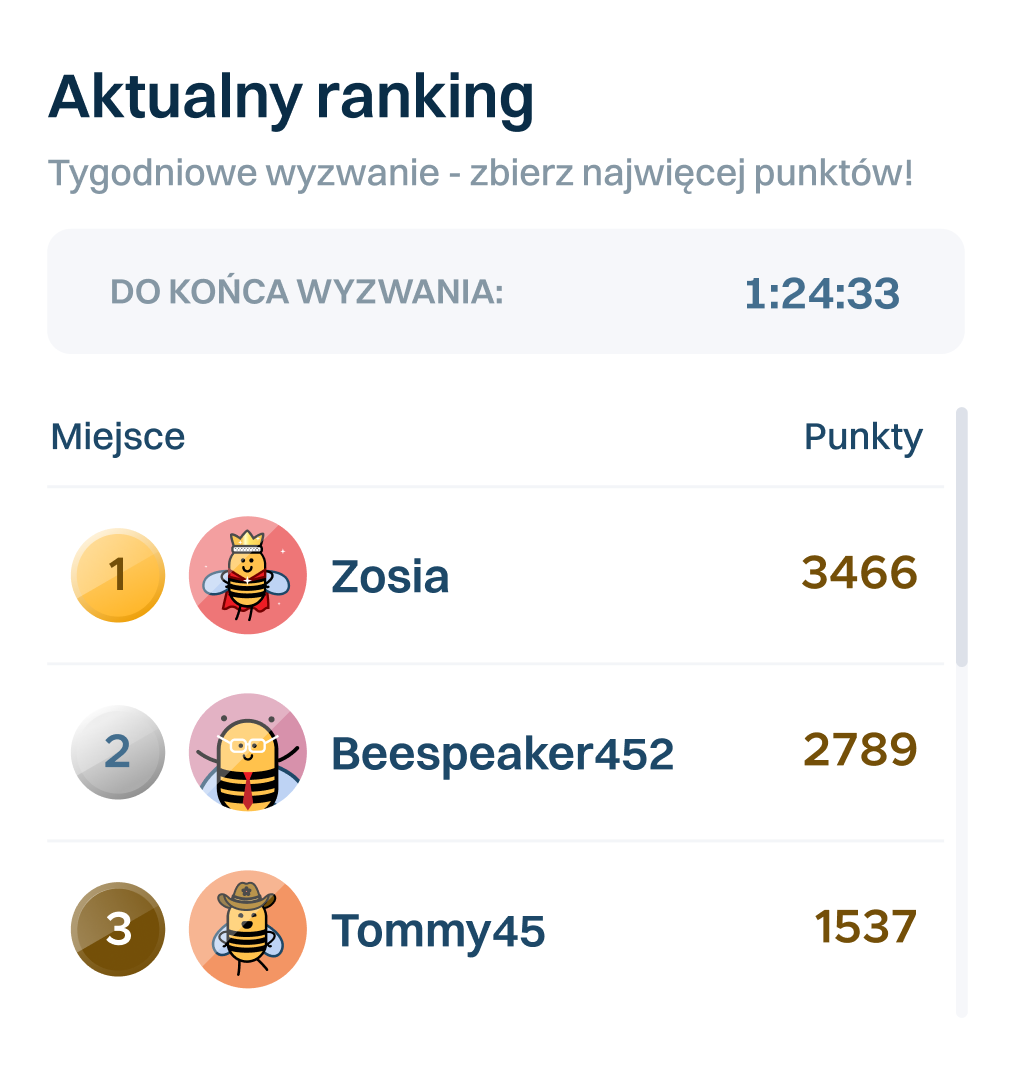Open Tommy45's cowboy bee avatar
1012x1072 pixels.
(248, 929)
